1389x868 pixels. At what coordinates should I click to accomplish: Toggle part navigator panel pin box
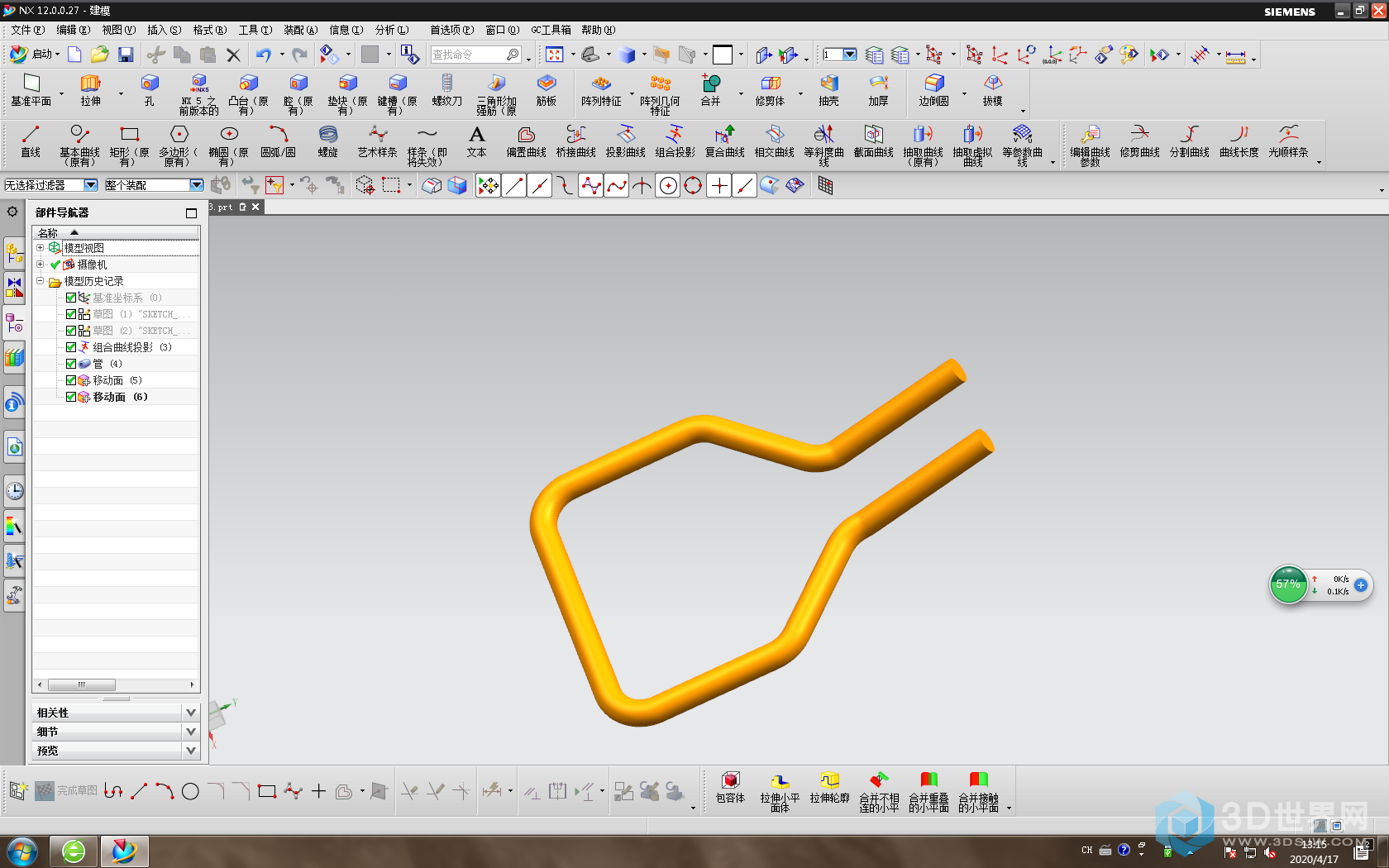[x=191, y=213]
